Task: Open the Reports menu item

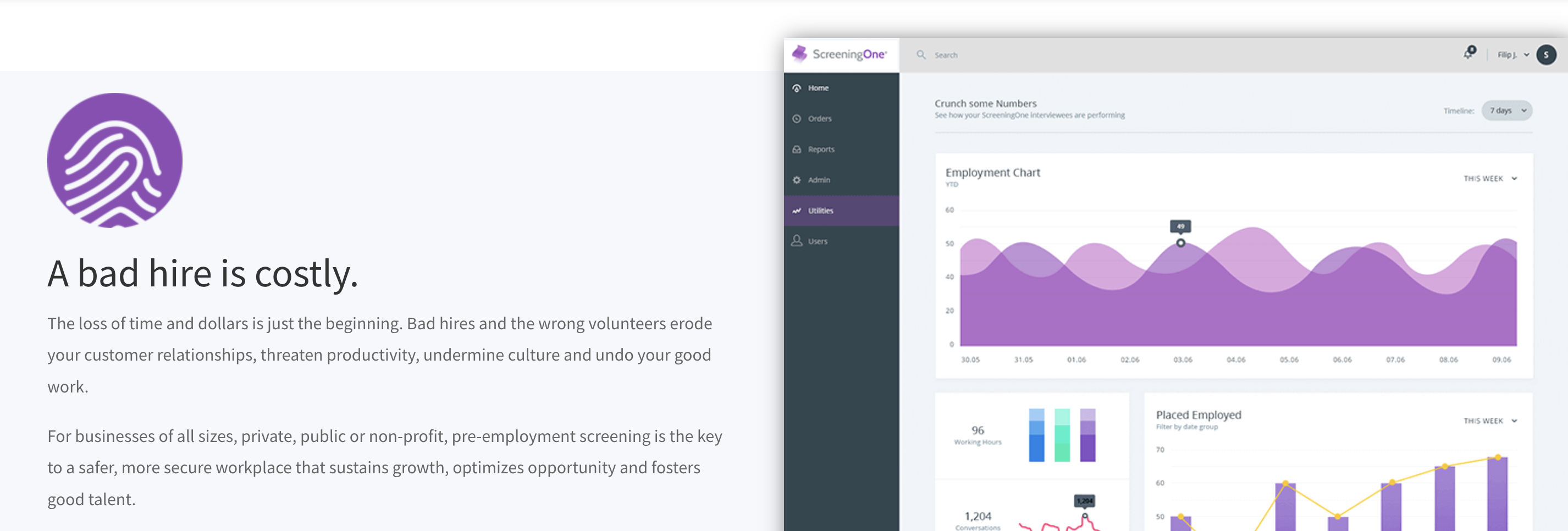Action: (841, 149)
